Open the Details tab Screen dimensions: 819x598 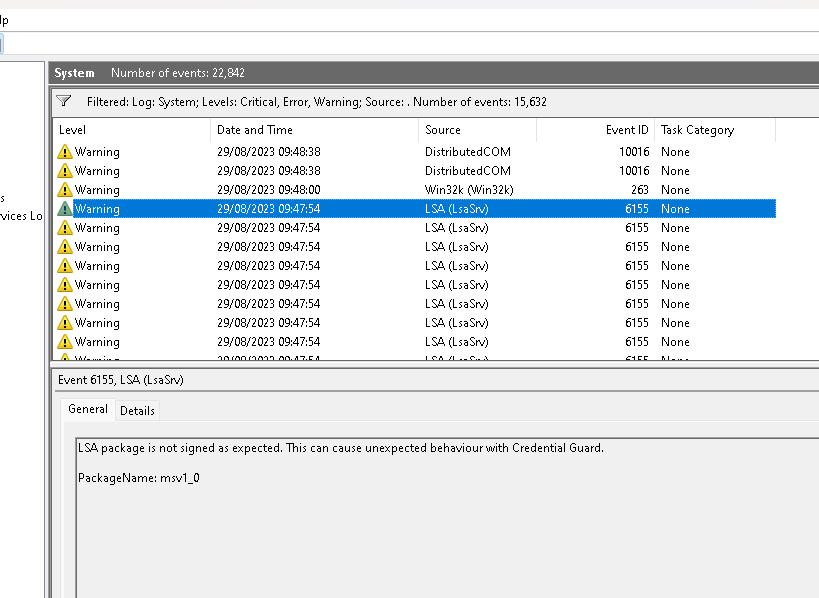137,411
